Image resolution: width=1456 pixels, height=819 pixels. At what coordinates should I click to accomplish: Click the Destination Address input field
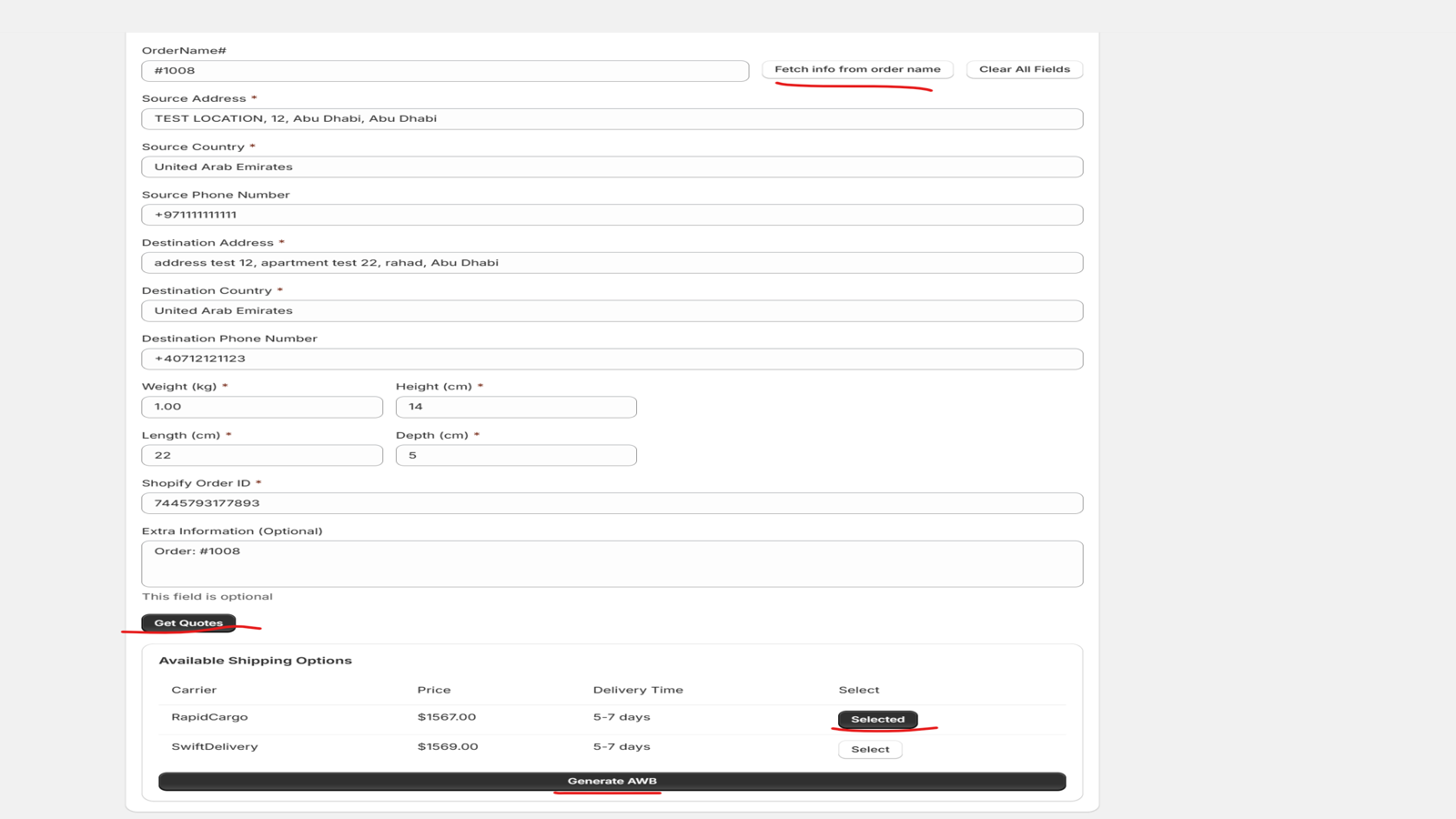click(x=612, y=262)
